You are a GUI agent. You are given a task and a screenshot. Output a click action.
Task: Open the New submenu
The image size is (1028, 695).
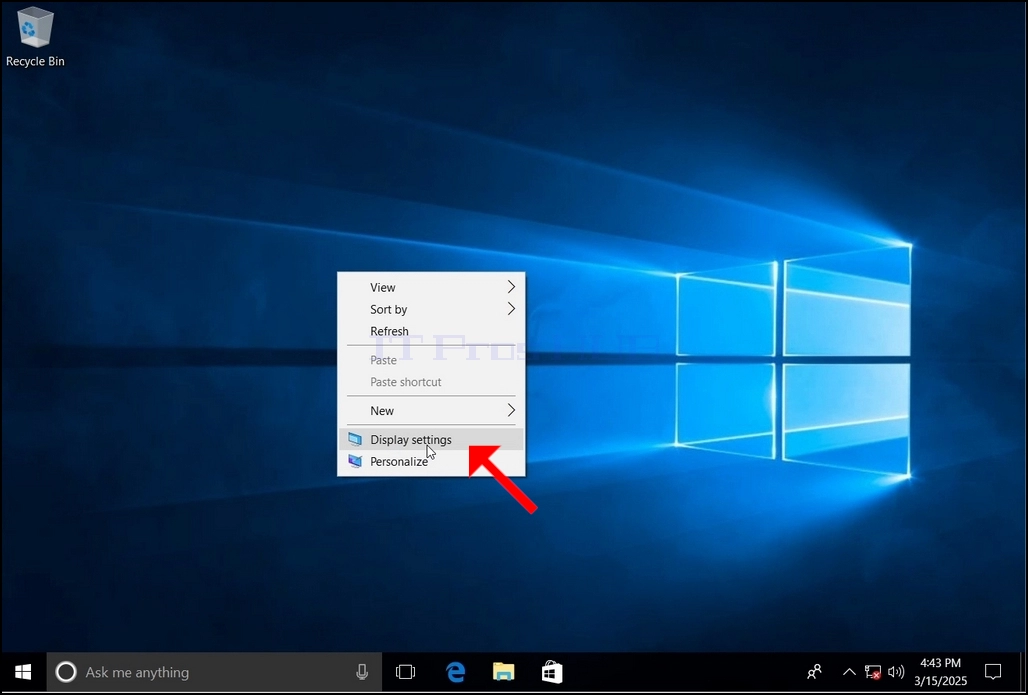tap(431, 410)
